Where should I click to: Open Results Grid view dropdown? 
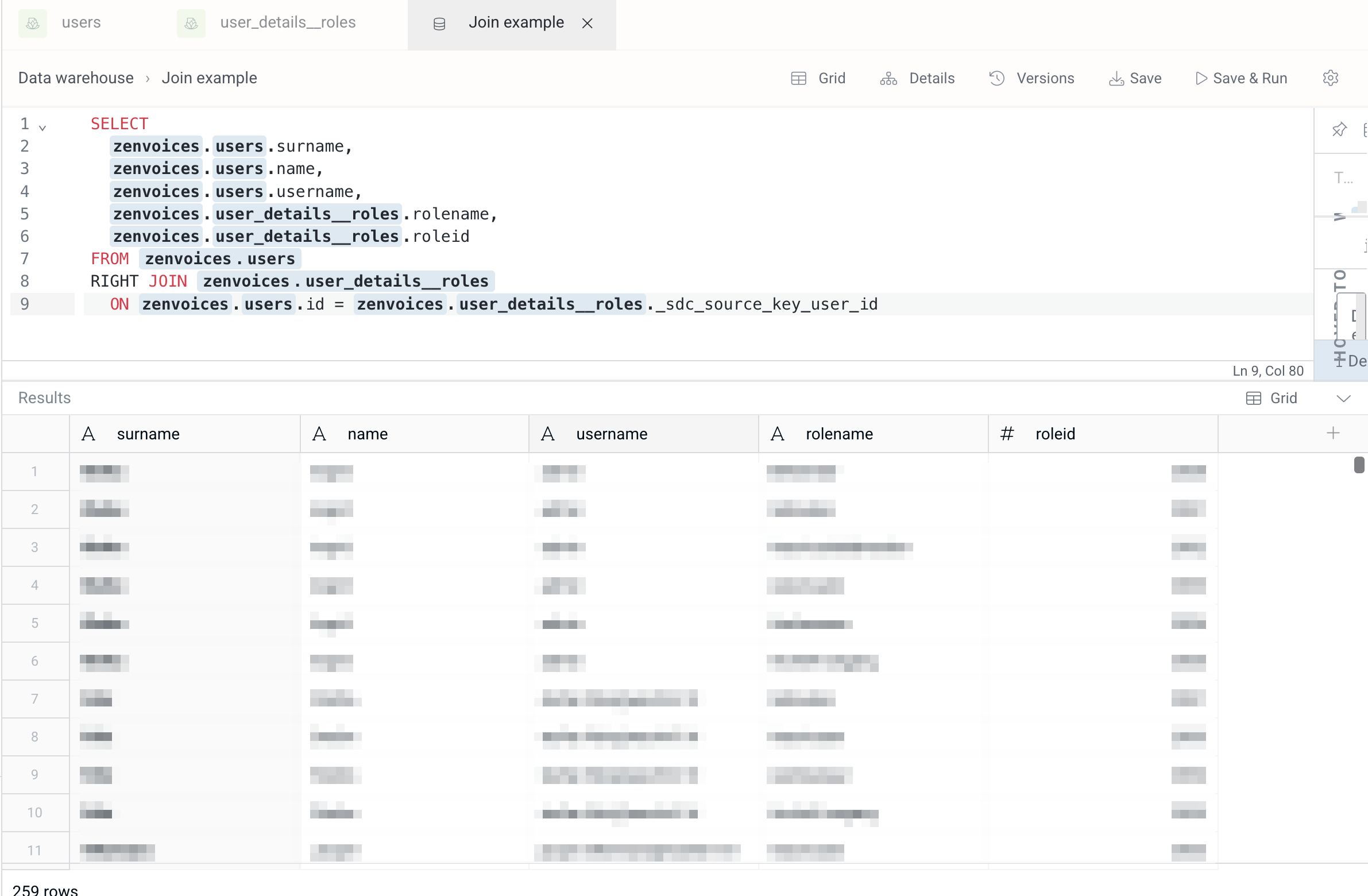pos(1272,398)
